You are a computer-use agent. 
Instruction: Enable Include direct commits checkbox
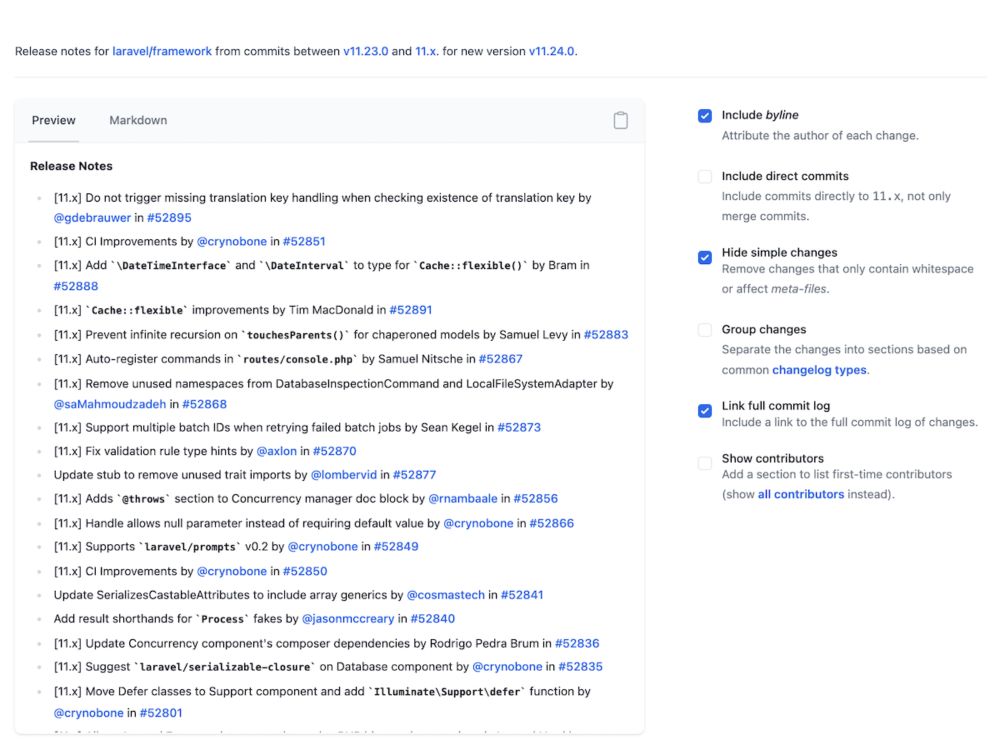tap(704, 177)
